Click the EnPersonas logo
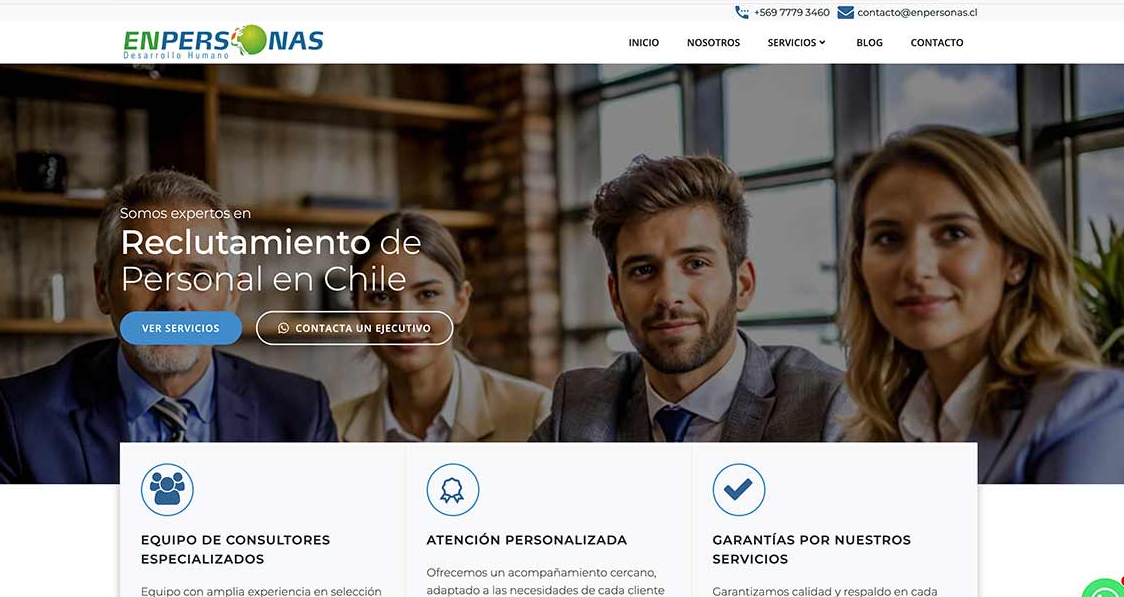Viewport: 1124px width, 597px height. pyautogui.click(x=223, y=42)
